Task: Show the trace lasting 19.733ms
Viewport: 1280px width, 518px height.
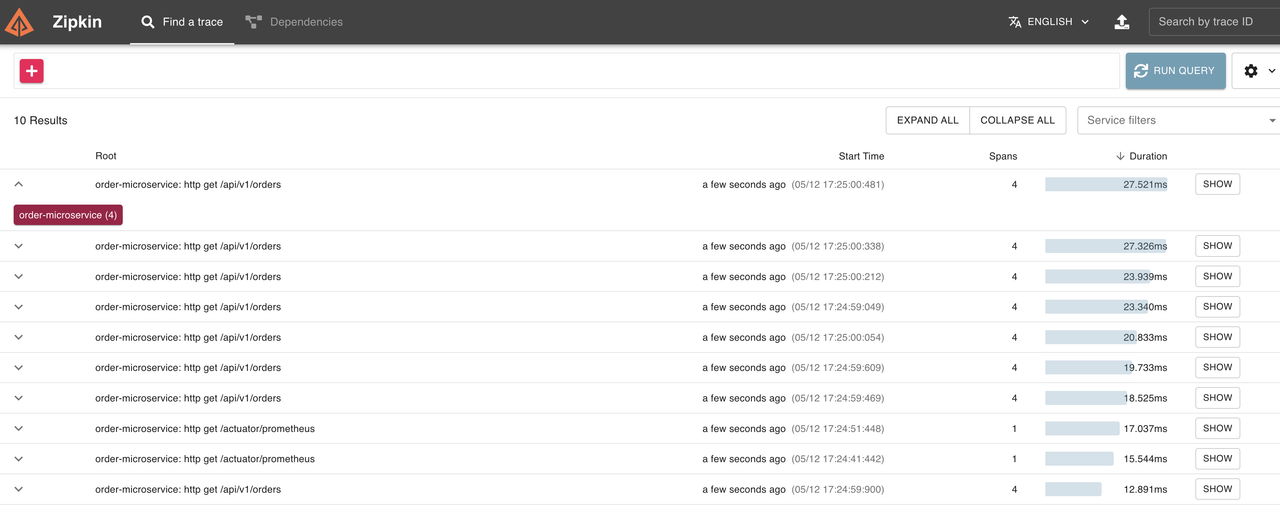Action: [1217, 367]
